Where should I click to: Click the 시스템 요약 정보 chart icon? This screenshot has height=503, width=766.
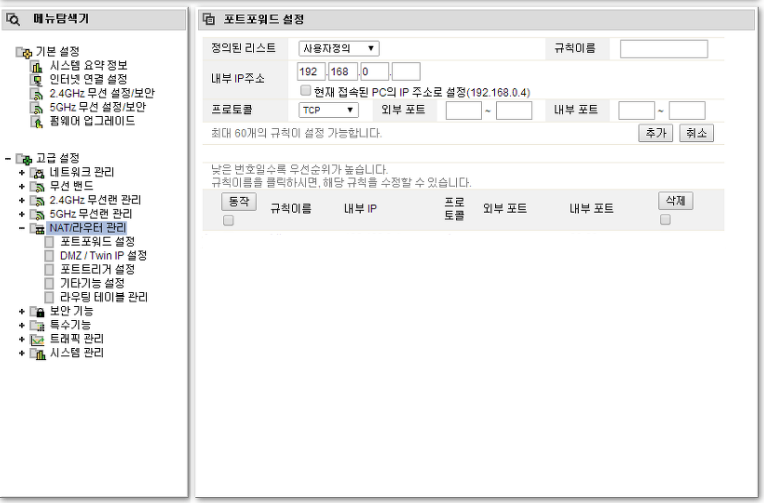[x=37, y=66]
